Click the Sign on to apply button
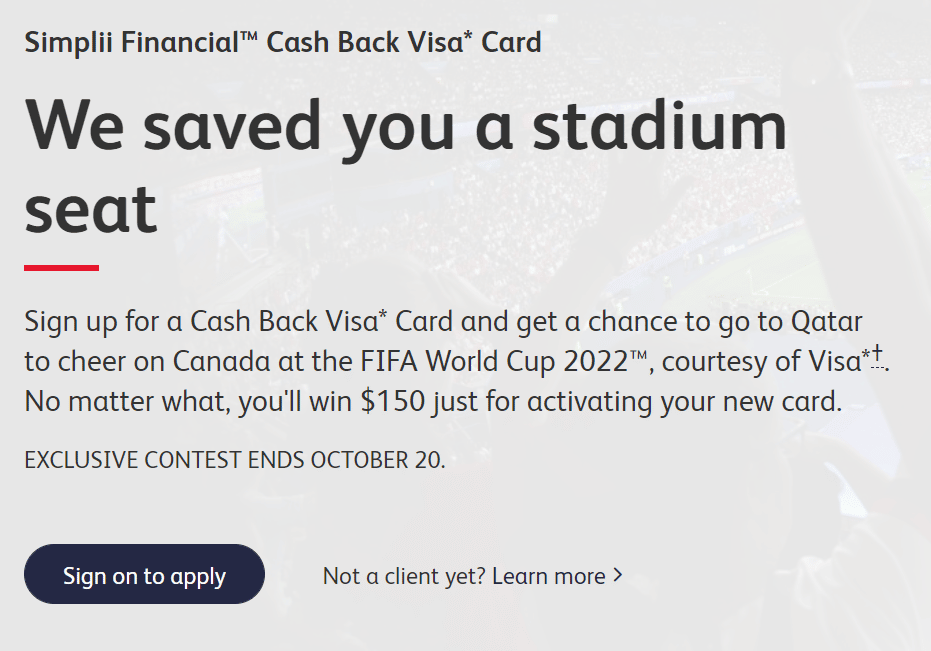The width and height of the screenshot is (931, 651). [x=144, y=575]
